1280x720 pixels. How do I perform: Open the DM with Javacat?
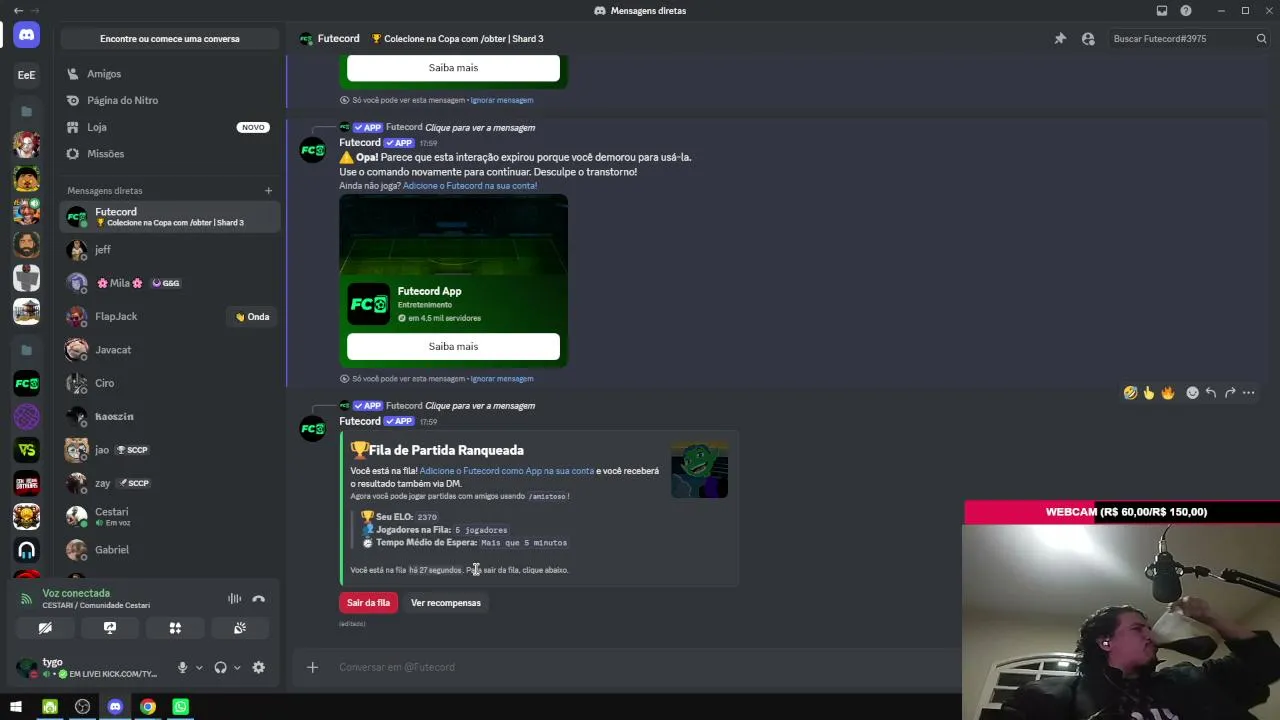point(170,350)
